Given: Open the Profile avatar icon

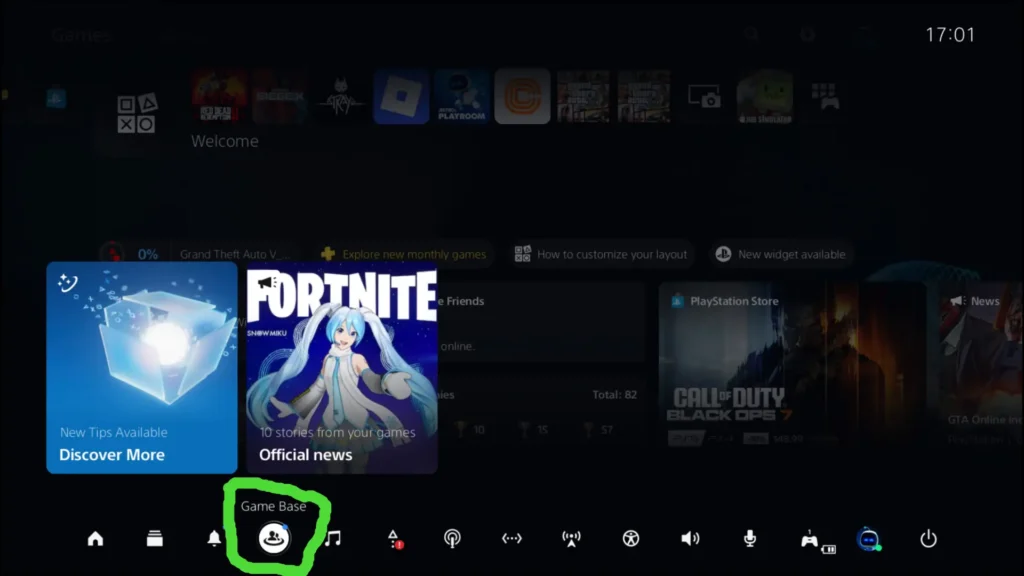Looking at the screenshot, I should point(869,539).
